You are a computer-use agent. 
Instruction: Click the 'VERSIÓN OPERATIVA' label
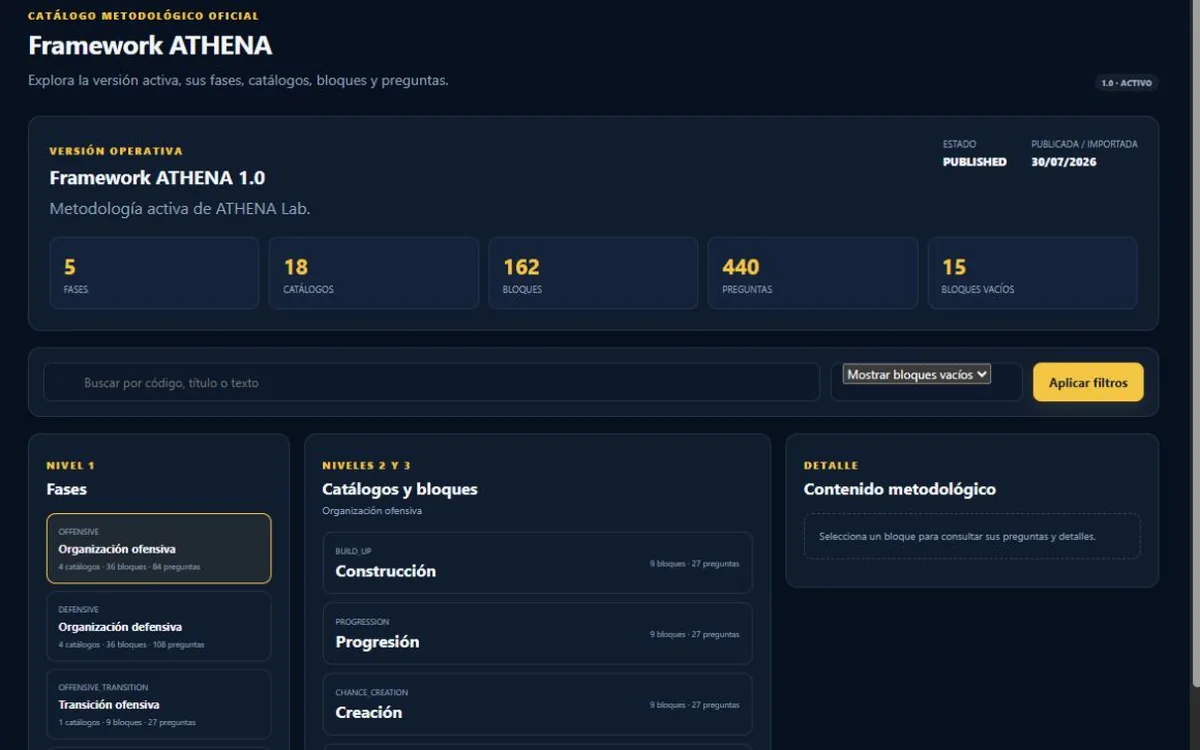click(x=116, y=151)
